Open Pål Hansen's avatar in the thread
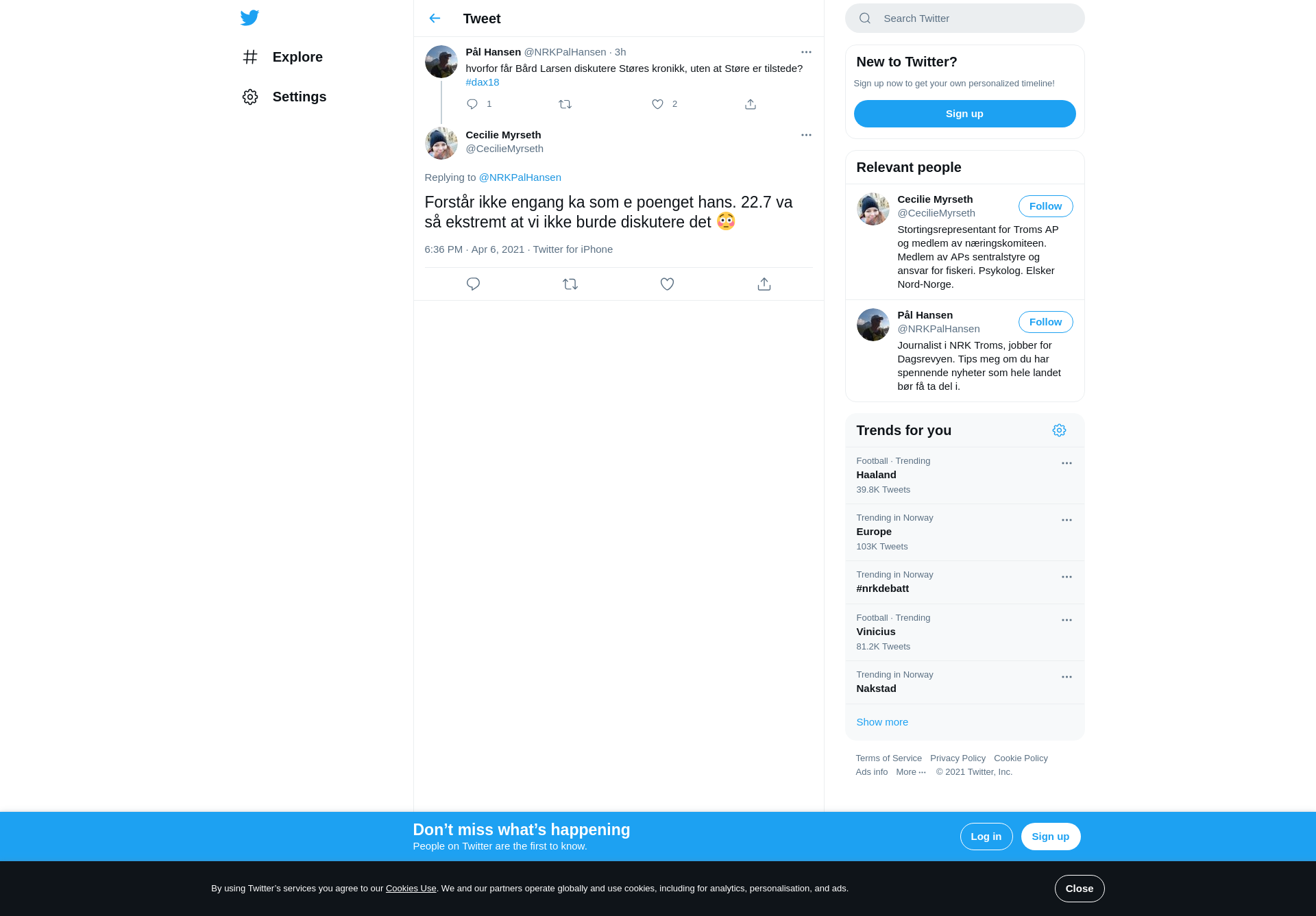The width and height of the screenshot is (1316, 916). [x=441, y=62]
